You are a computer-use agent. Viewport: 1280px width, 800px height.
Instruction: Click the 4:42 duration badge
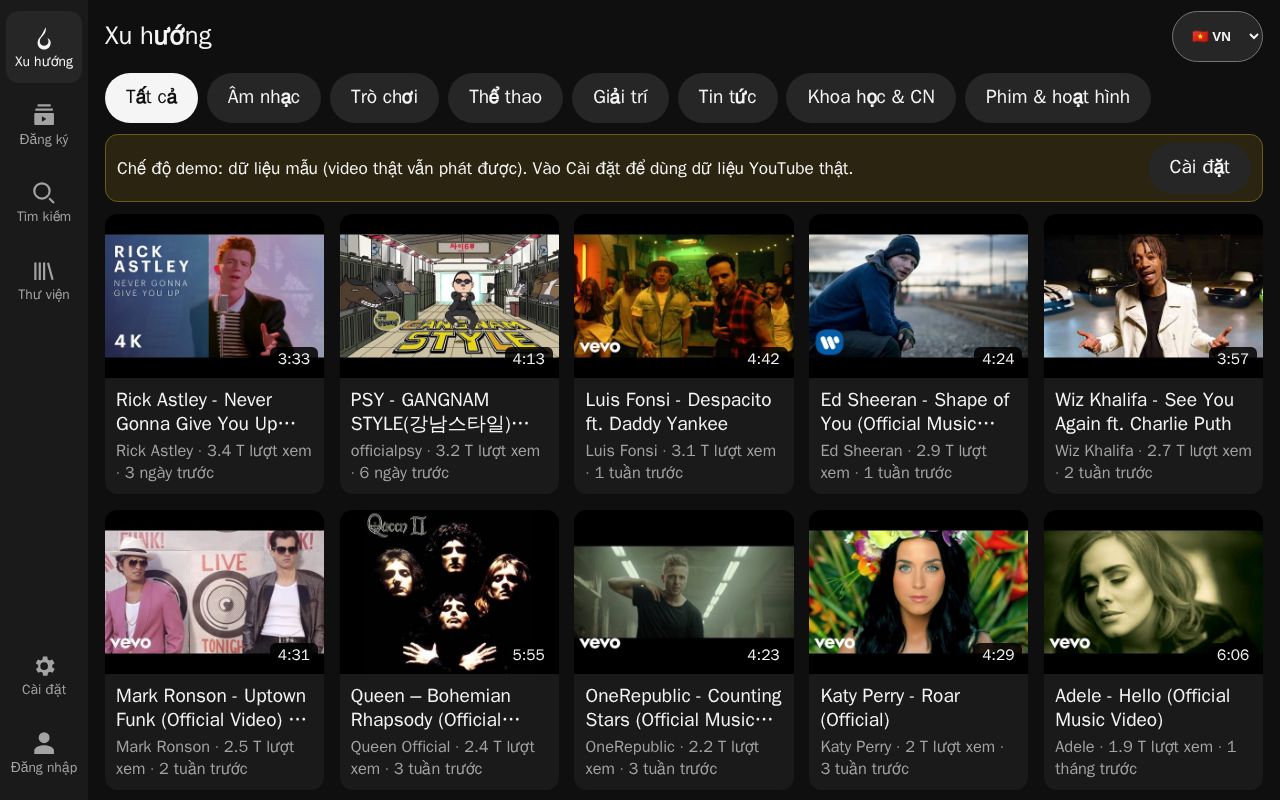point(763,359)
